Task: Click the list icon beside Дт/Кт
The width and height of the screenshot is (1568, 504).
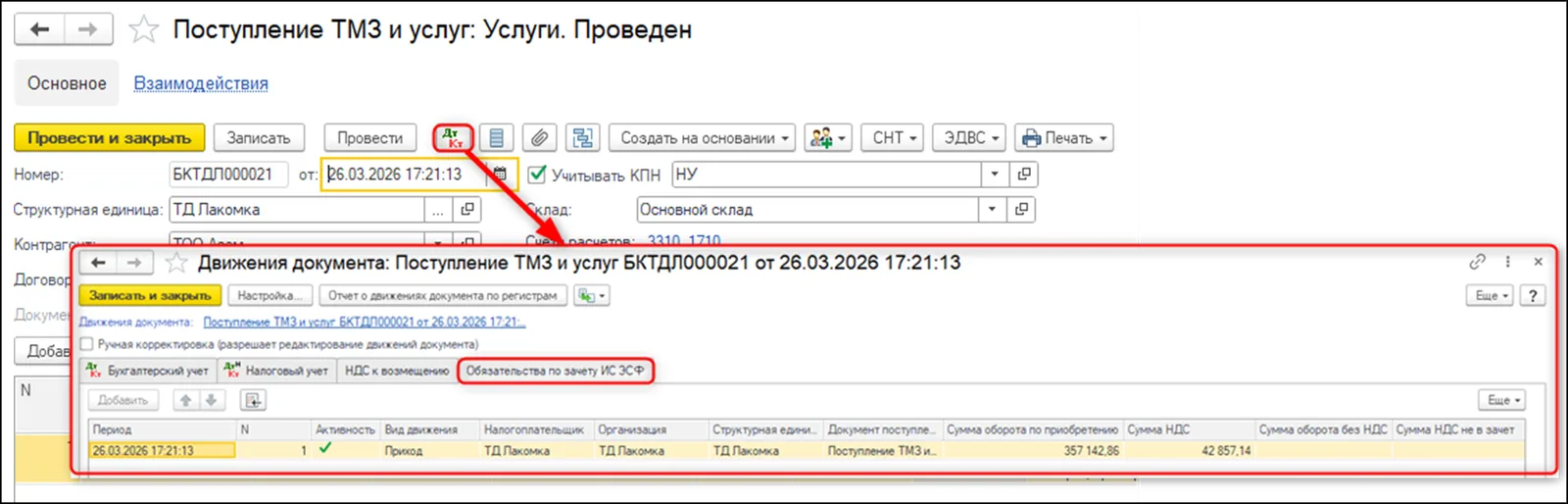Action: coord(497,138)
